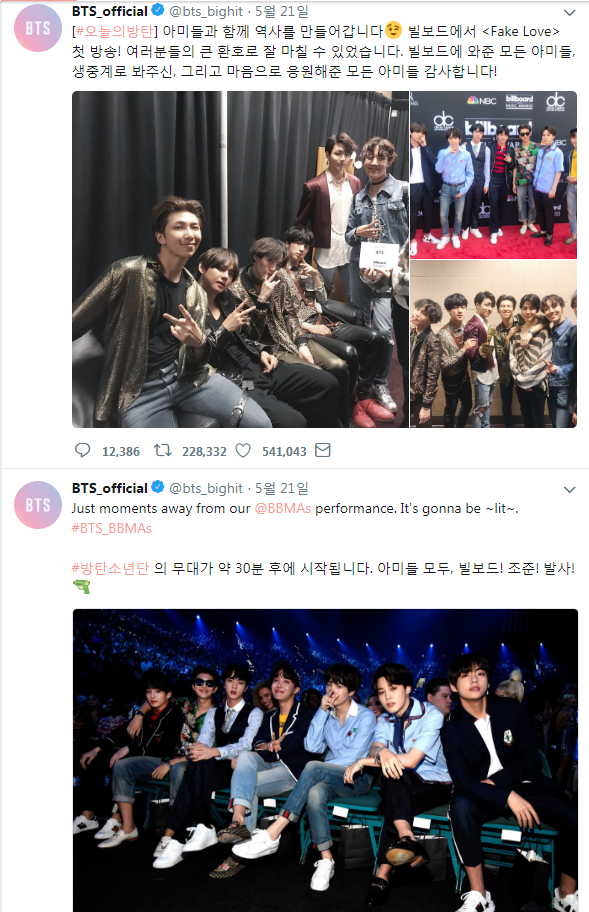Viewport: 589px width, 912px height.
Task: Open BTS avatar on second tweet
Action: (38, 505)
